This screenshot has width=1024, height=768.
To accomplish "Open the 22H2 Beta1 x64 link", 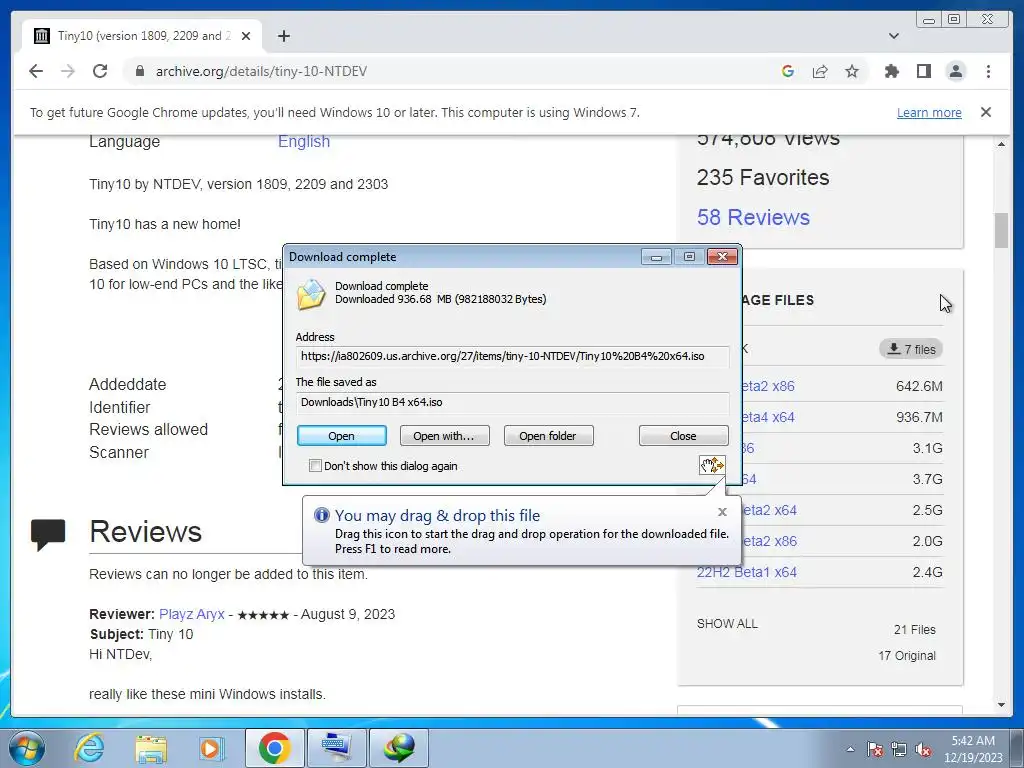I will [x=746, y=572].
